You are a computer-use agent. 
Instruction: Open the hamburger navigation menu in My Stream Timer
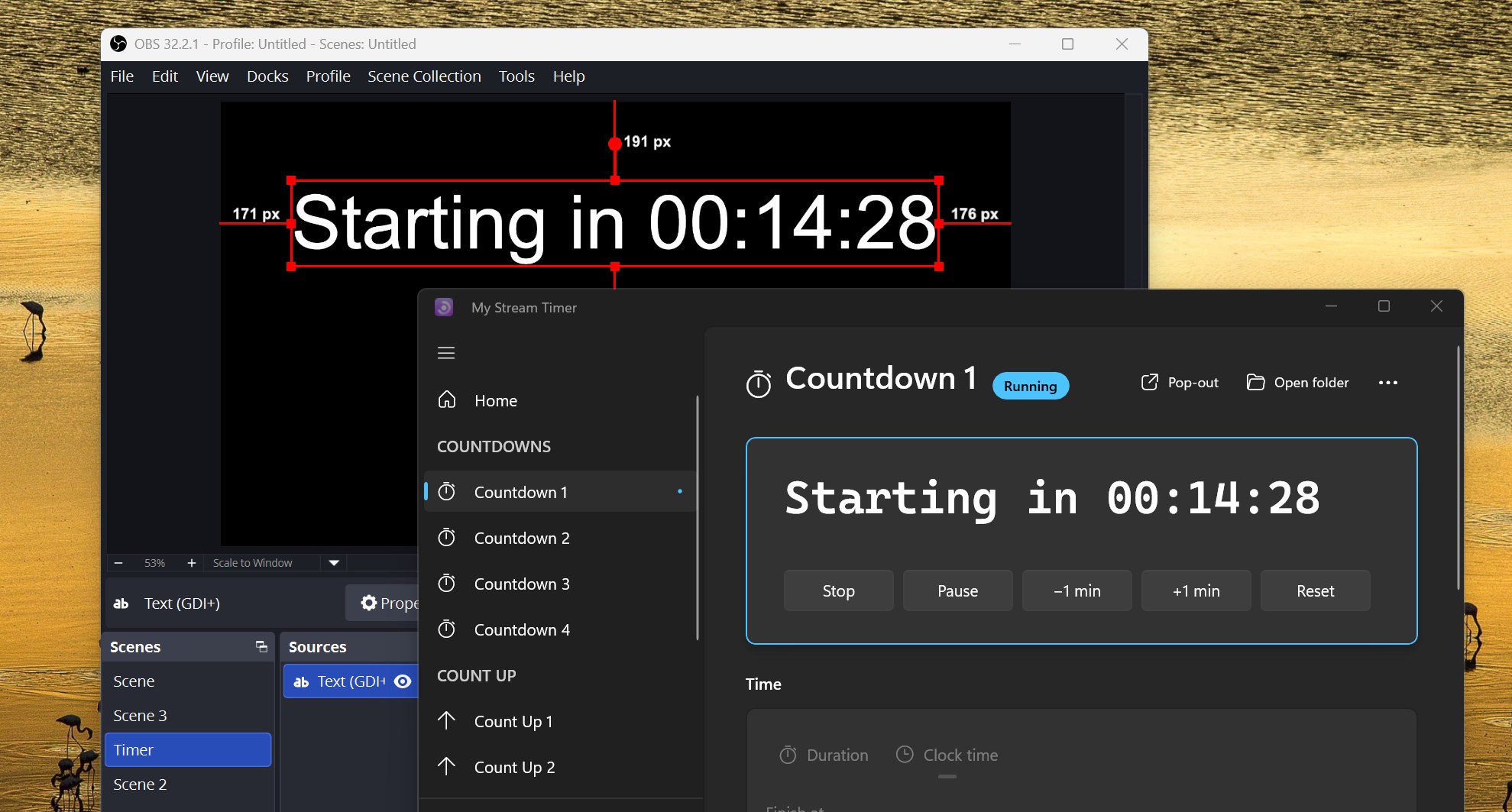(x=446, y=353)
